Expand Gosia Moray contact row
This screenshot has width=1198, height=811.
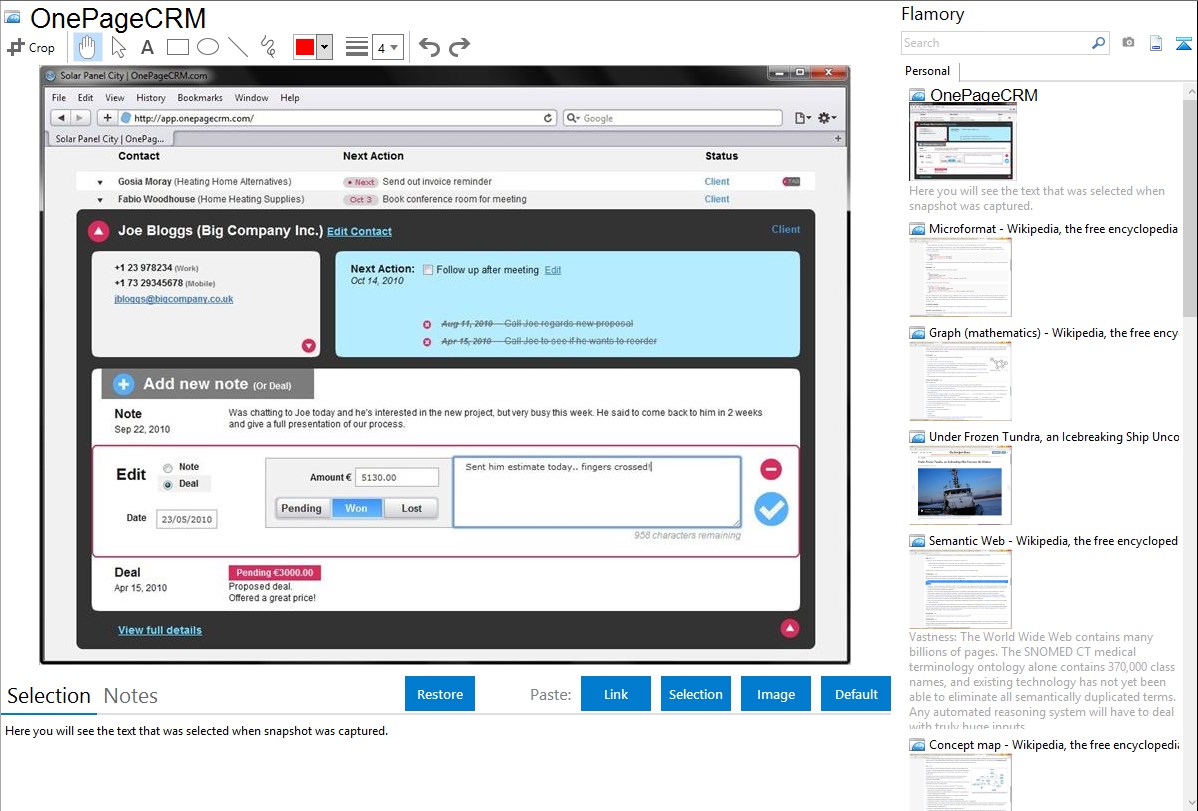pos(99,183)
